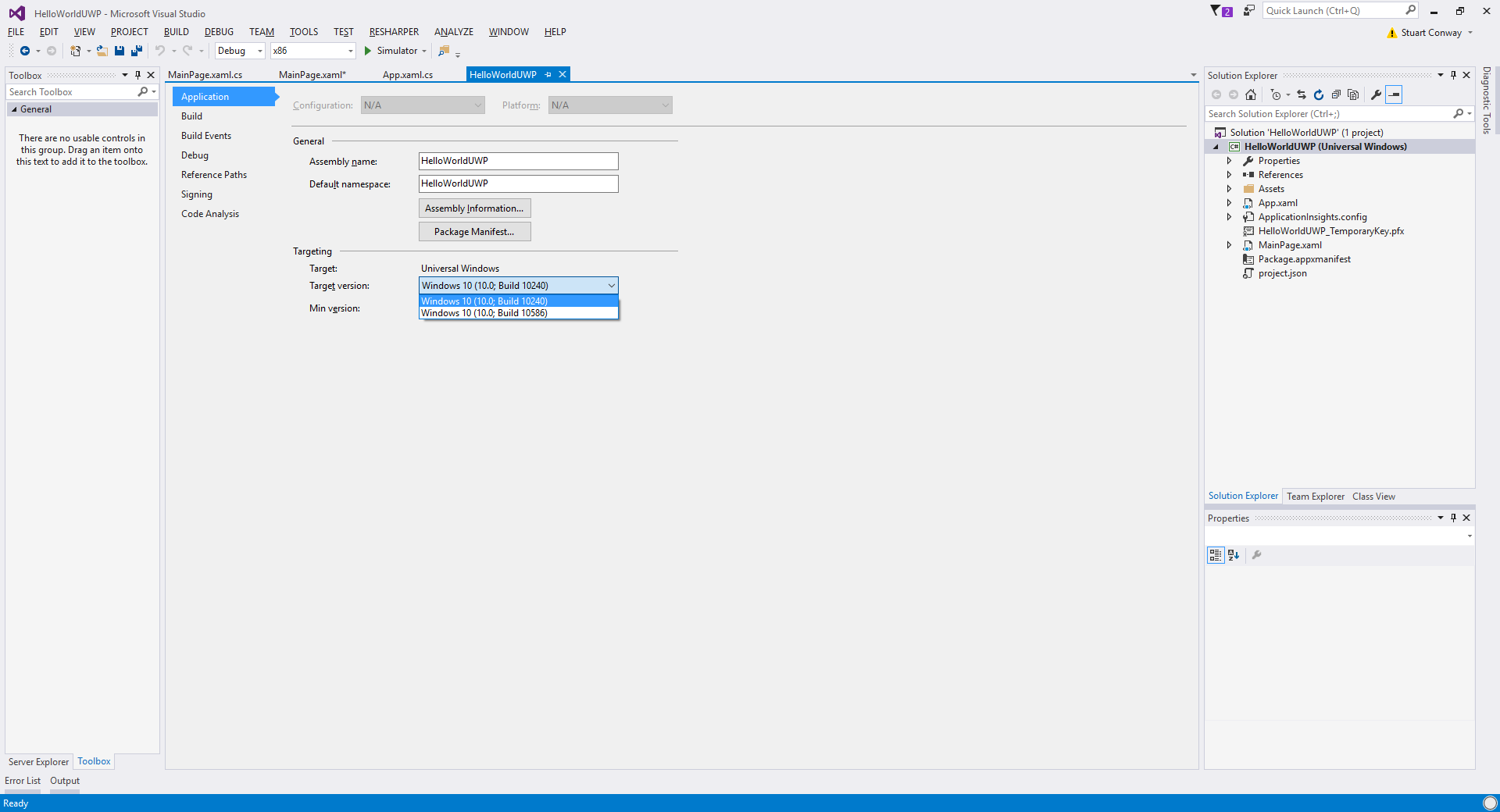Click Alphabetical sort in Properties panel
The width and height of the screenshot is (1500, 812).
click(x=1234, y=555)
